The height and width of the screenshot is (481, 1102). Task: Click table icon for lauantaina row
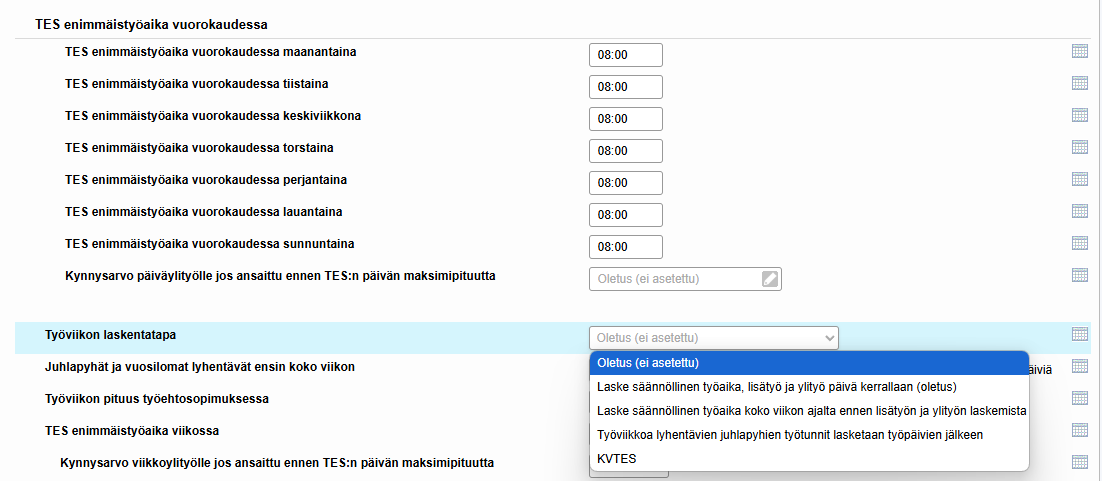[x=1080, y=211]
